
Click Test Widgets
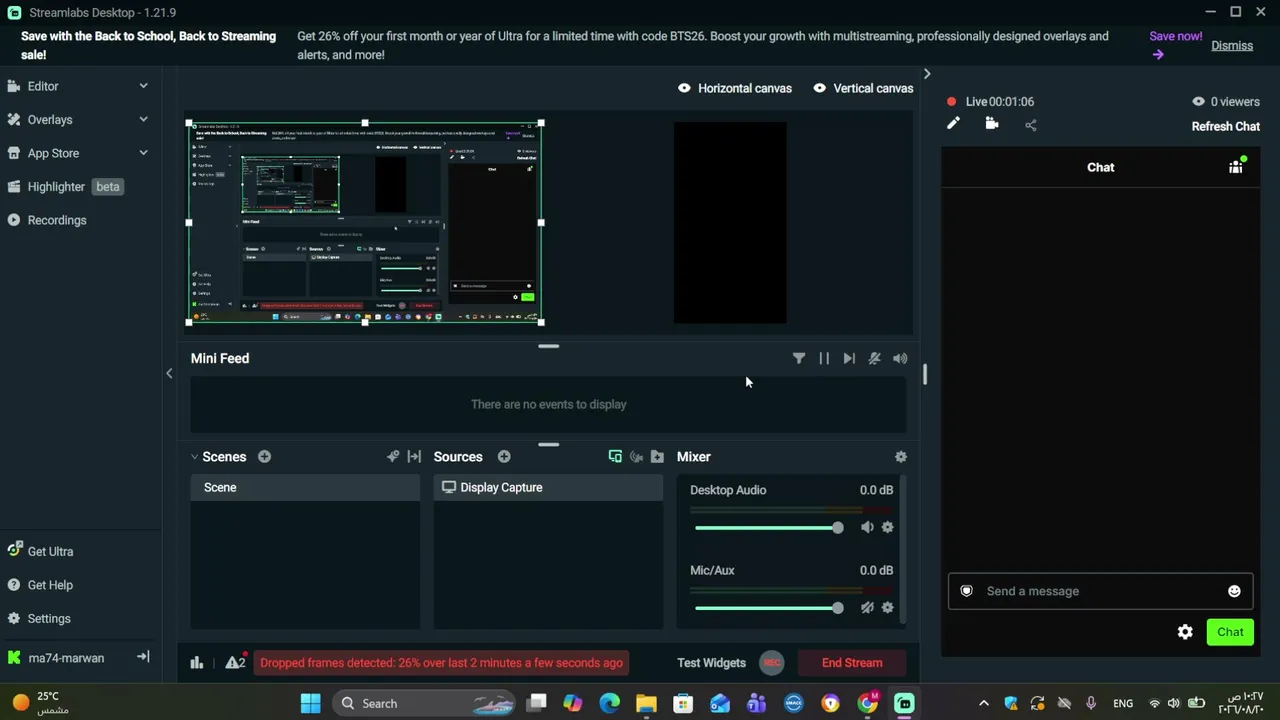711,663
